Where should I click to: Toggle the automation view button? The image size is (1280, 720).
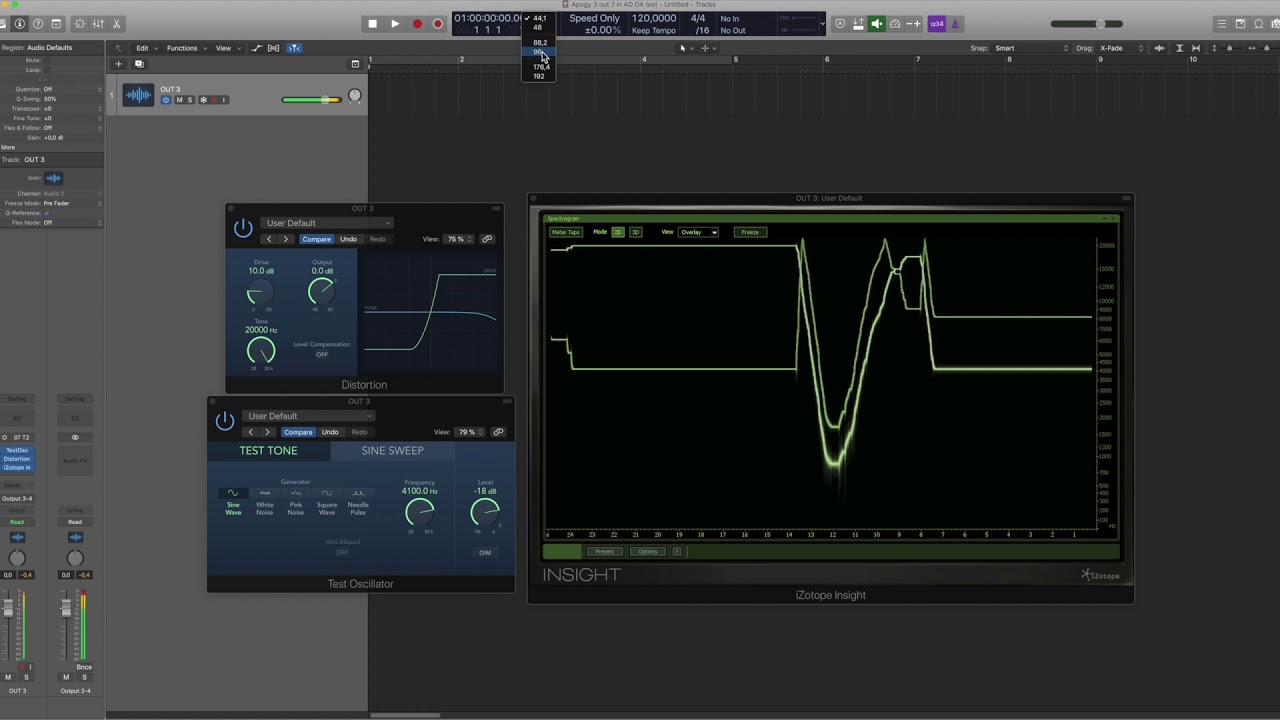(257, 48)
